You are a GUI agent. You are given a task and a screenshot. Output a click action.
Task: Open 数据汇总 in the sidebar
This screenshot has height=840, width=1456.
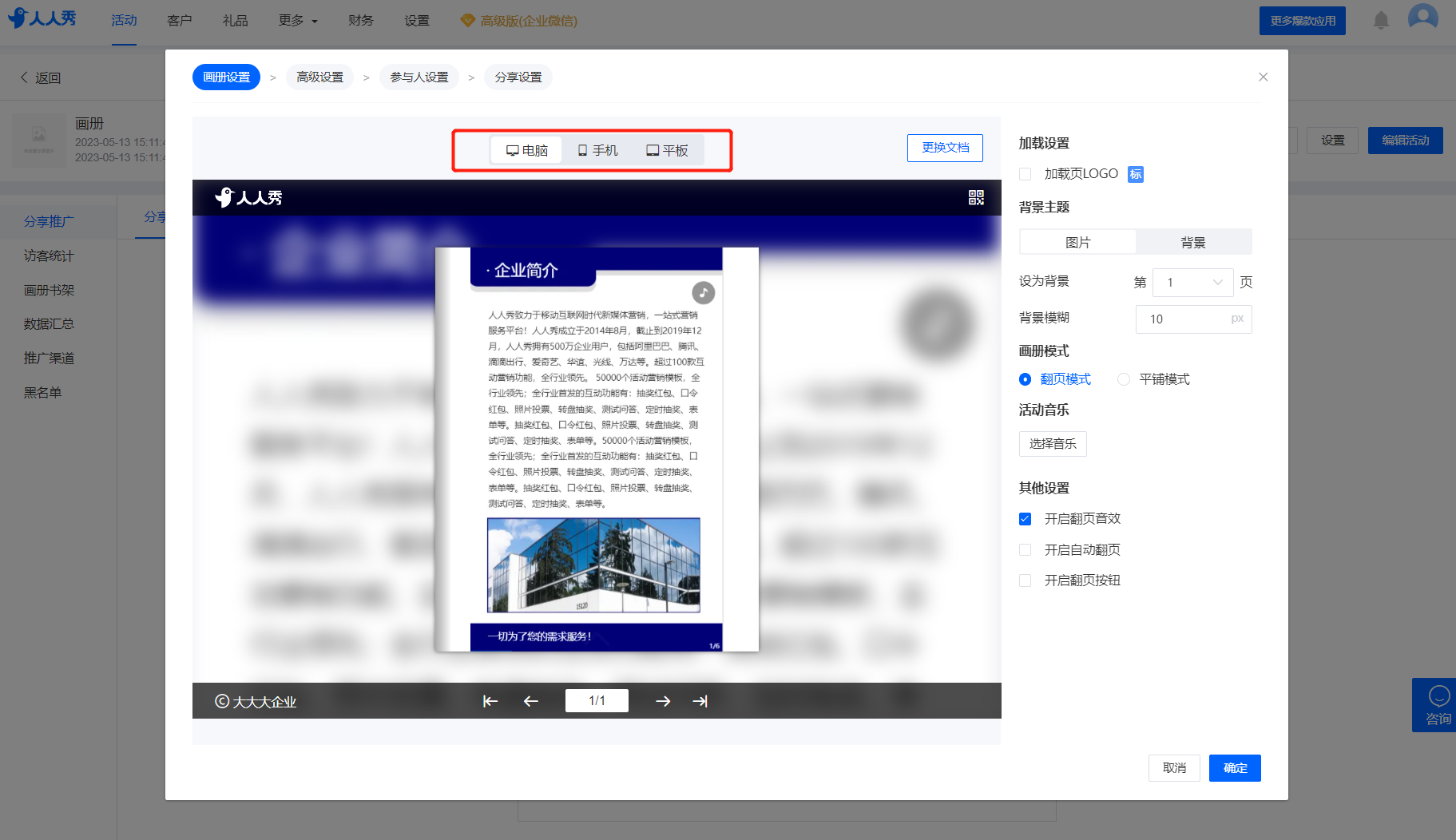[49, 324]
